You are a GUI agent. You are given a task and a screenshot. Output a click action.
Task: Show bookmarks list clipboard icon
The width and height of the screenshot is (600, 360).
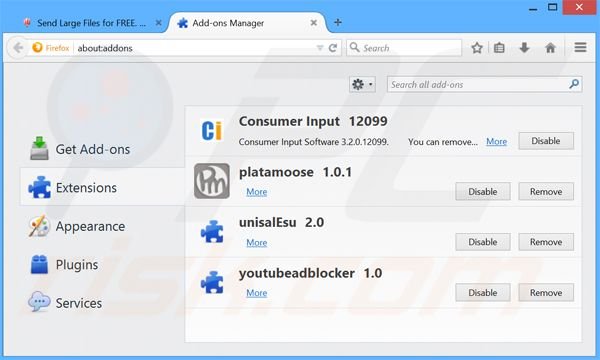499,48
